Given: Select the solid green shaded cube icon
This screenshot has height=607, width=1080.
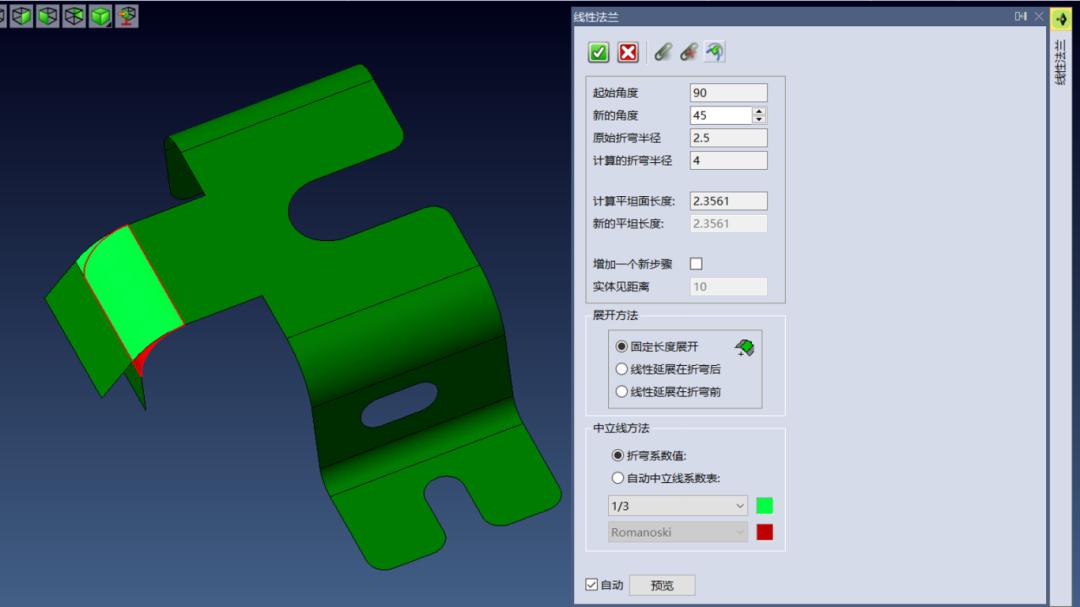Looking at the screenshot, I should point(101,16).
